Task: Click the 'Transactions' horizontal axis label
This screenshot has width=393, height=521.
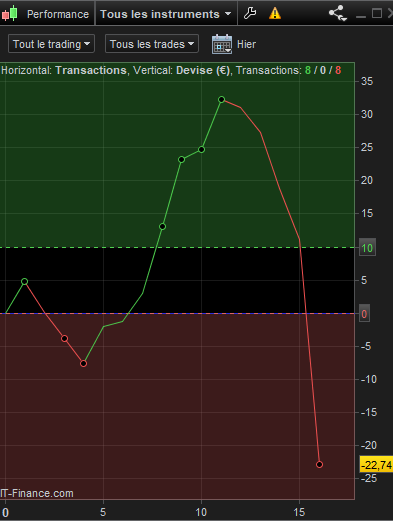Action: click(91, 70)
